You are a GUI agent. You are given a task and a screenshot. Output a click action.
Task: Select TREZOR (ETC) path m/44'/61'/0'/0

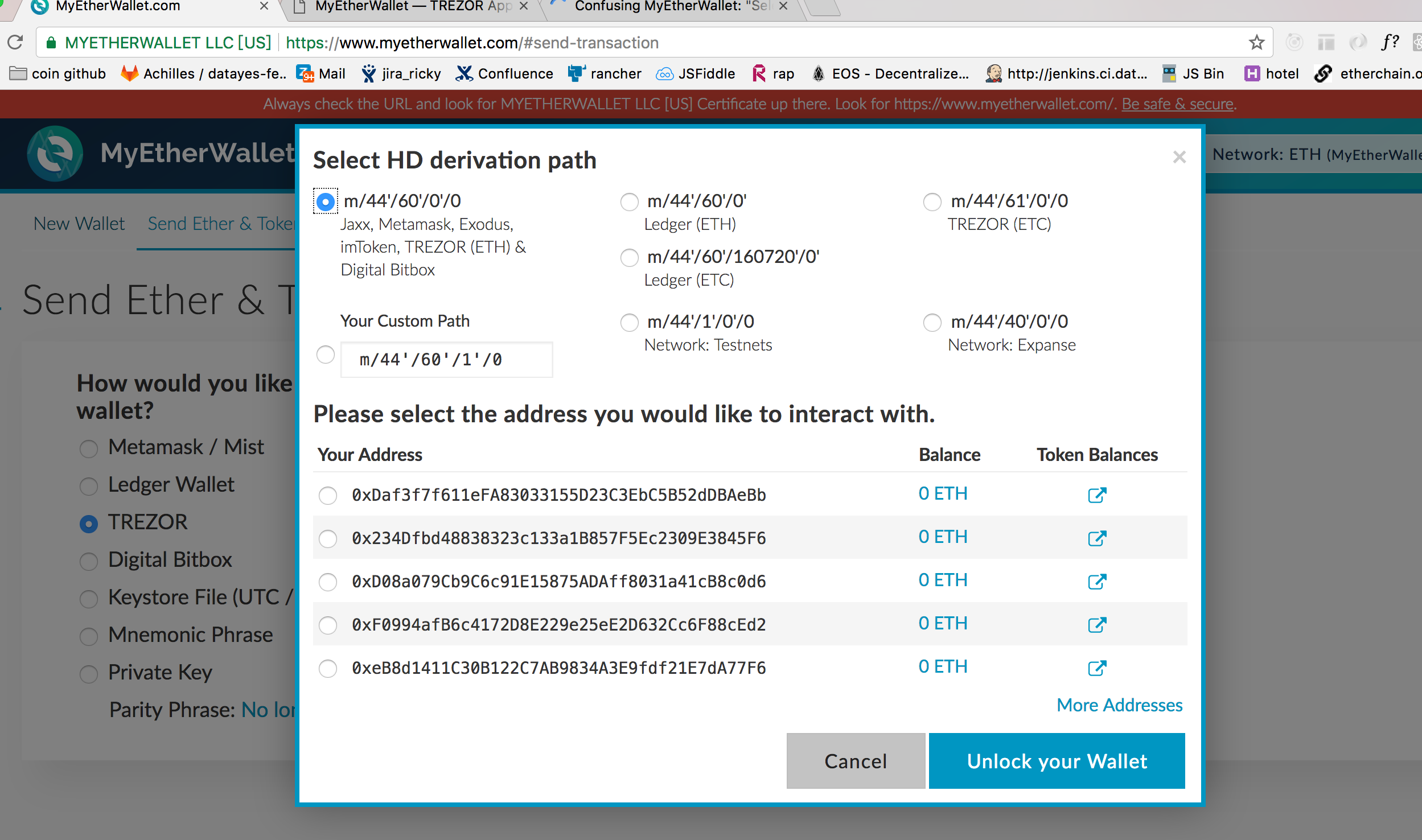click(932, 201)
